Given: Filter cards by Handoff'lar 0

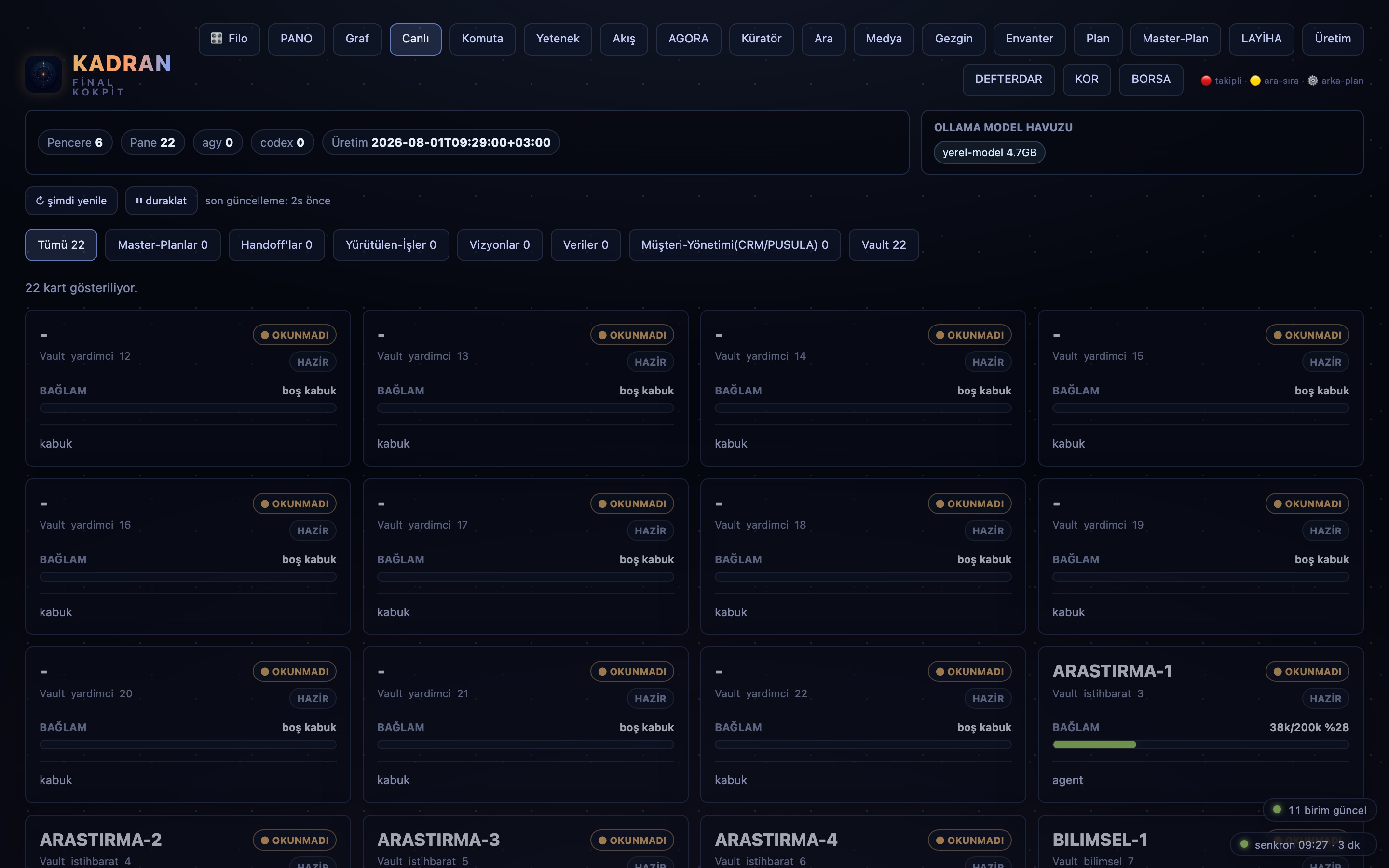Looking at the screenshot, I should click(277, 245).
